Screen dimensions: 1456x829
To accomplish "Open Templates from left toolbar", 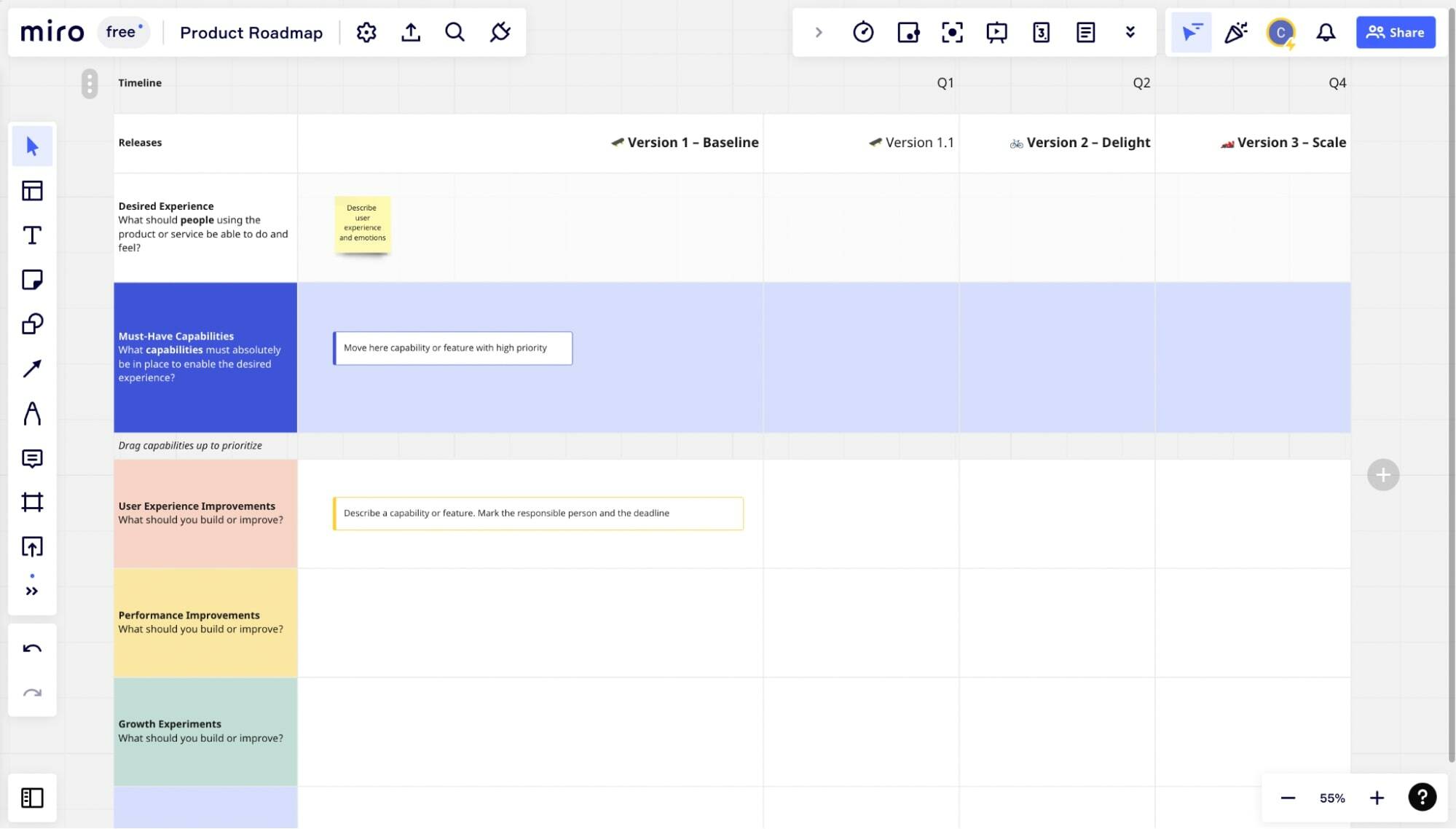I will click(32, 191).
